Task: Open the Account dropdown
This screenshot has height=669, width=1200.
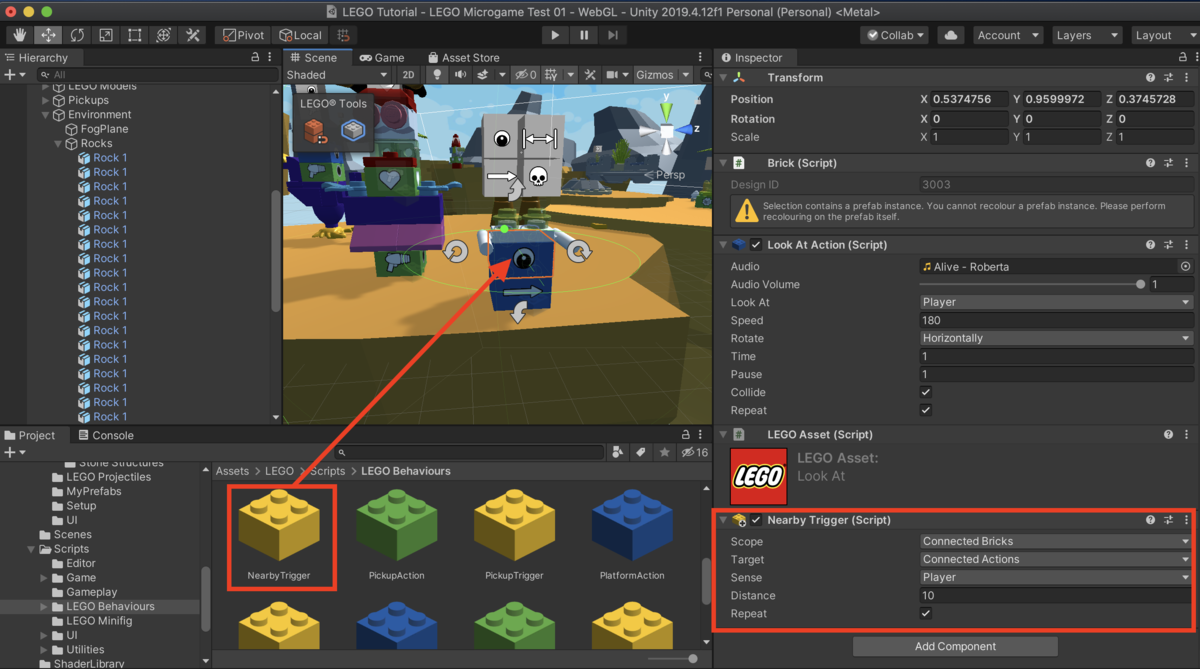Action: click(1006, 35)
